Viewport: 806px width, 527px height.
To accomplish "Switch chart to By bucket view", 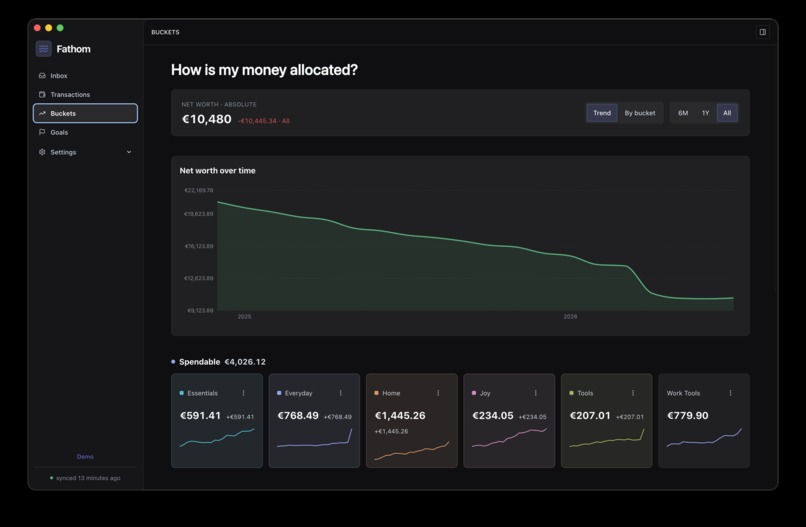I will pos(640,113).
